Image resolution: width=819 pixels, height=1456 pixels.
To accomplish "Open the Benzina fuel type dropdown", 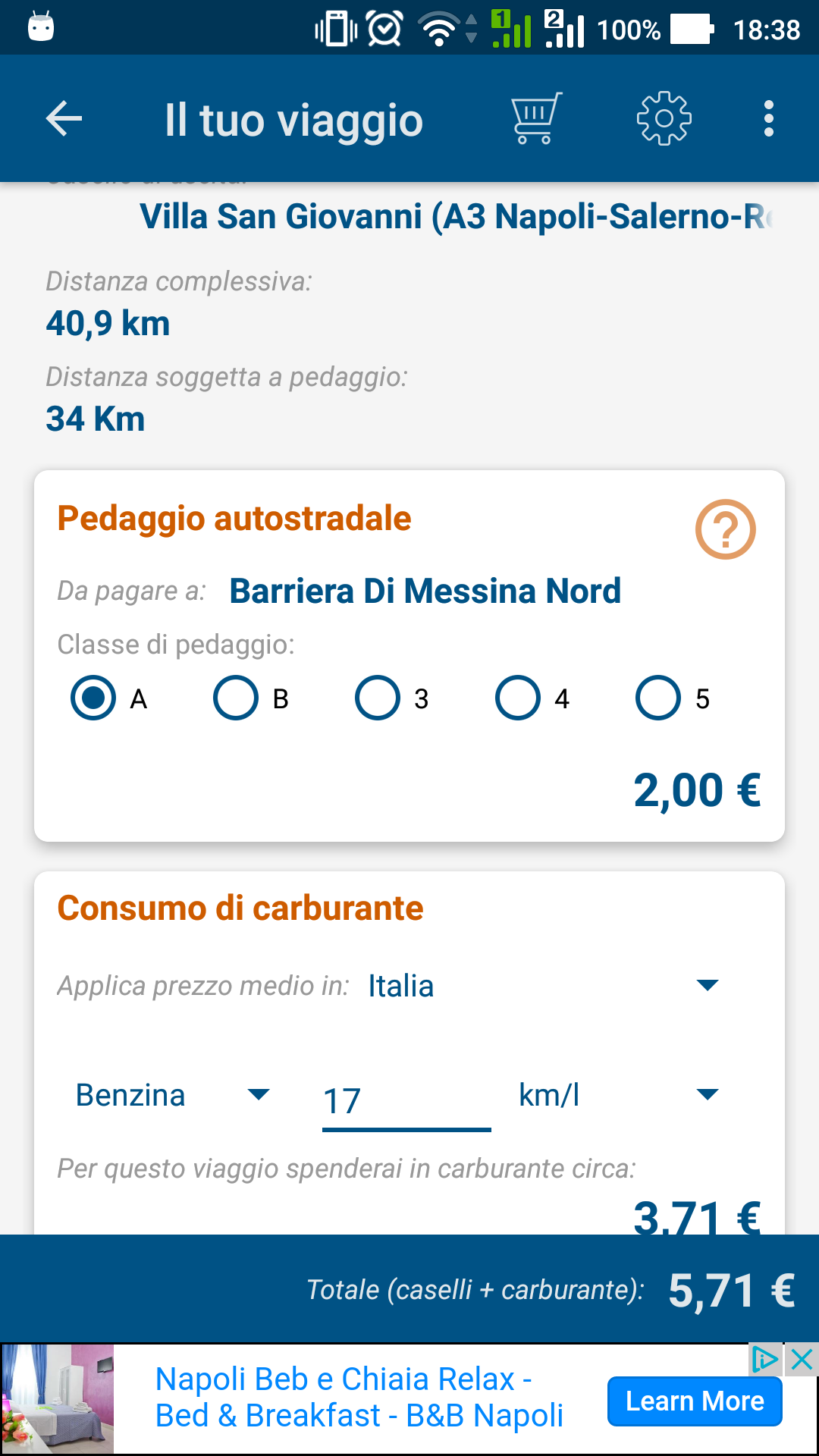I will (x=172, y=1095).
